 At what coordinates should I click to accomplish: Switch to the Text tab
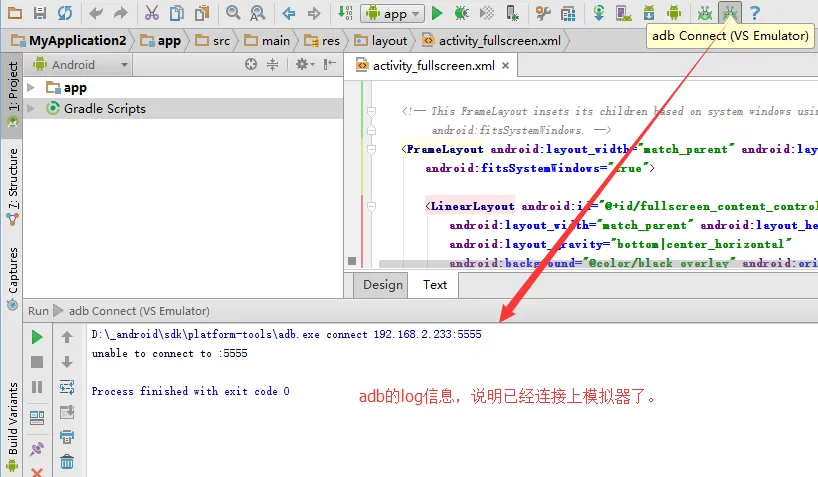(435, 284)
